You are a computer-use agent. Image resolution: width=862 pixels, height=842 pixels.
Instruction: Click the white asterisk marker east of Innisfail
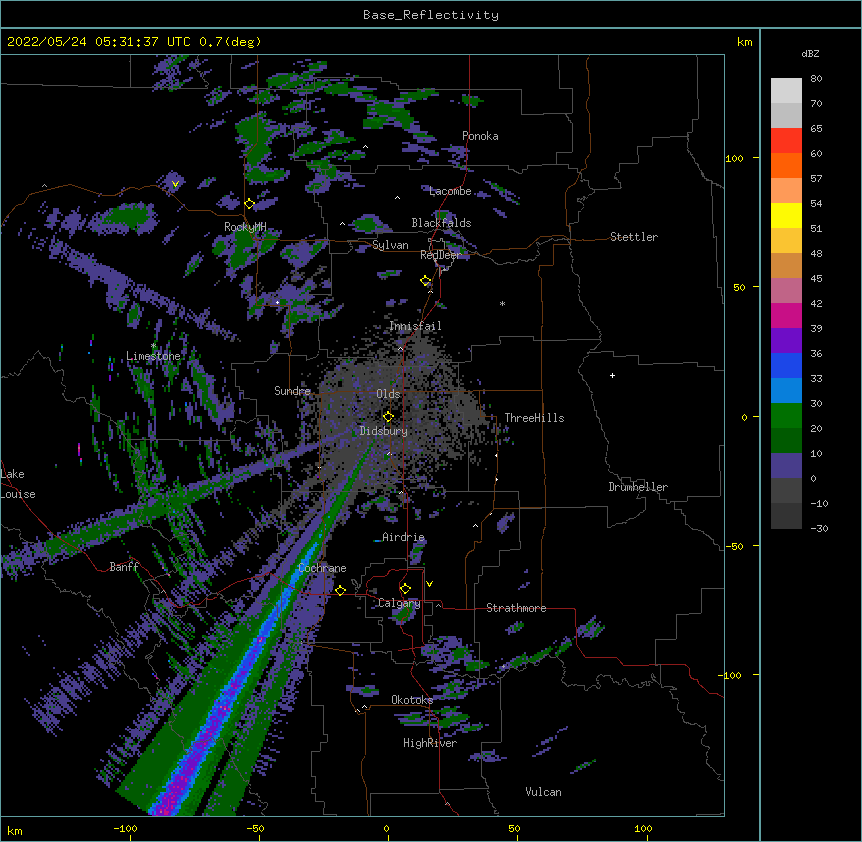502,303
